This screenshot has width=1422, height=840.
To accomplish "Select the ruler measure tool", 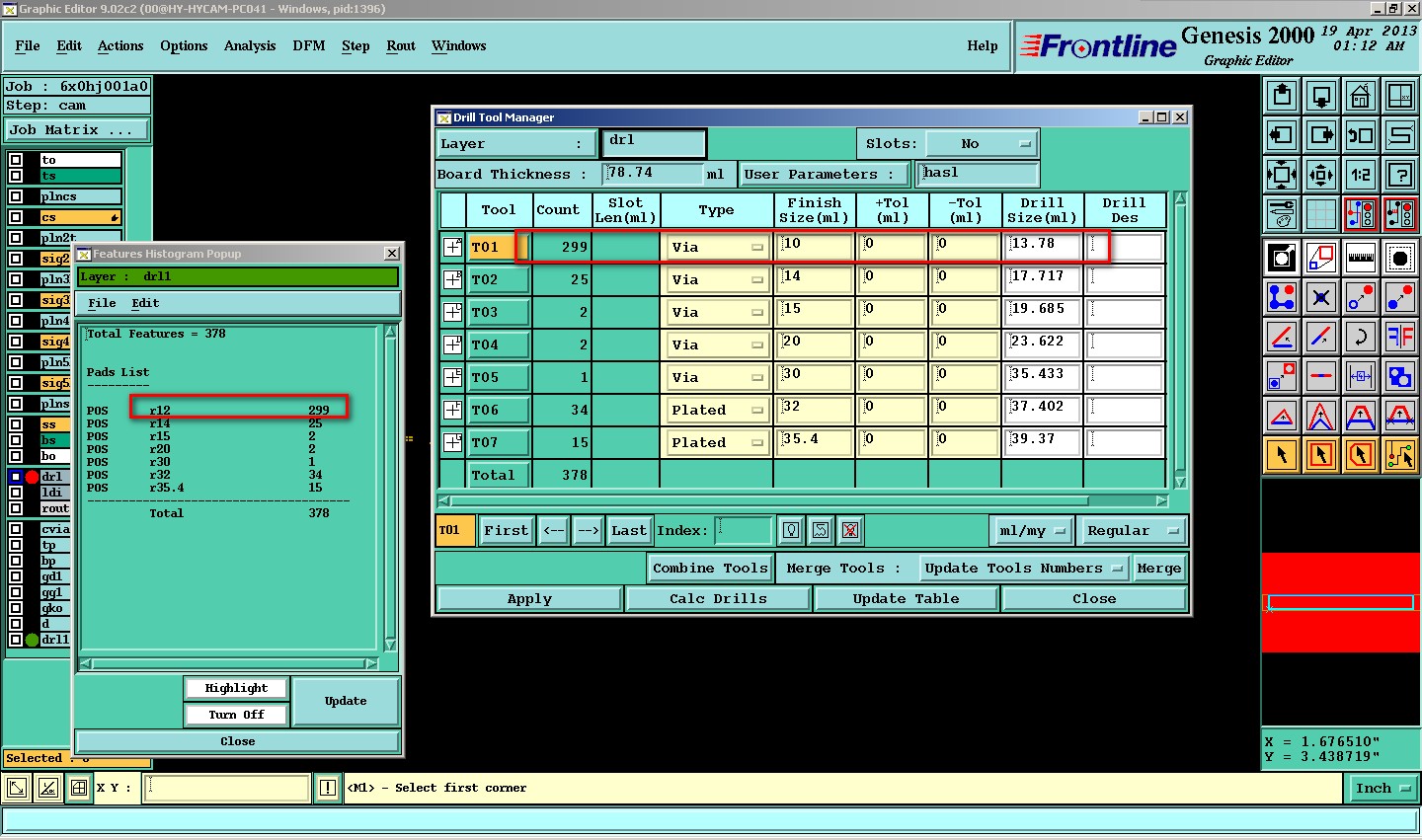I will 1361,259.
